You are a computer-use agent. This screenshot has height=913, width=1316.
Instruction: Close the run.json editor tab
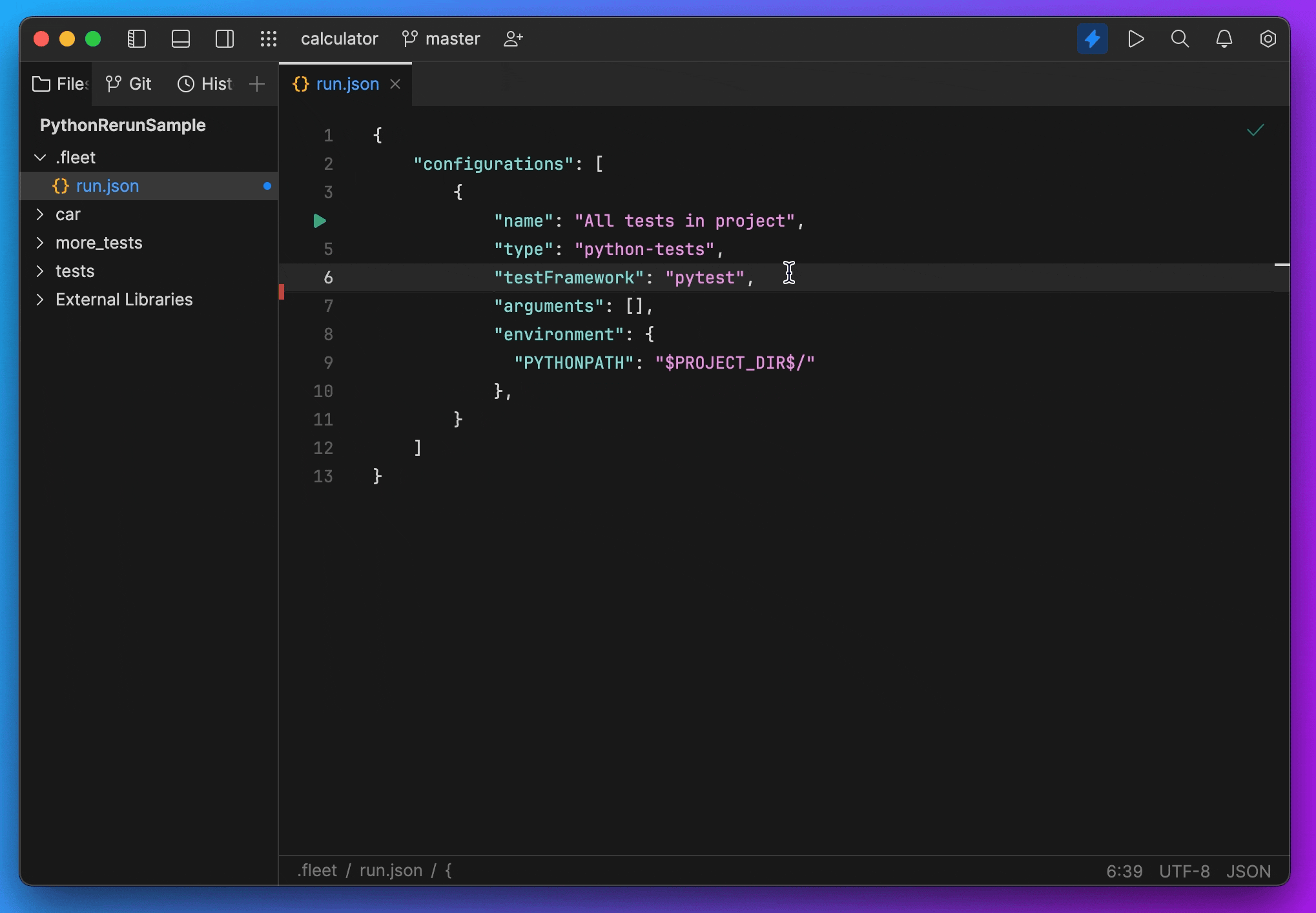click(395, 84)
